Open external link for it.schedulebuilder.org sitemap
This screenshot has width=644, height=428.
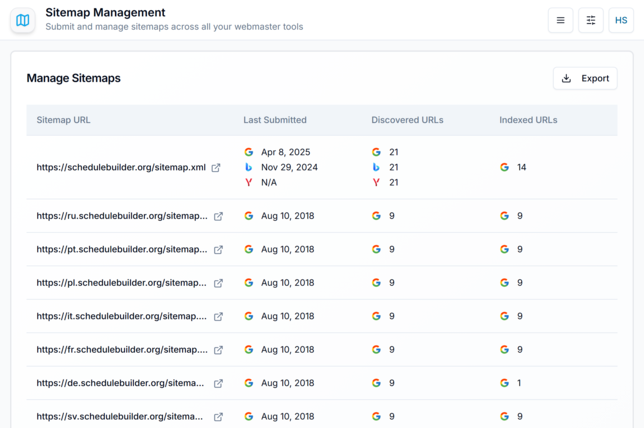218,316
